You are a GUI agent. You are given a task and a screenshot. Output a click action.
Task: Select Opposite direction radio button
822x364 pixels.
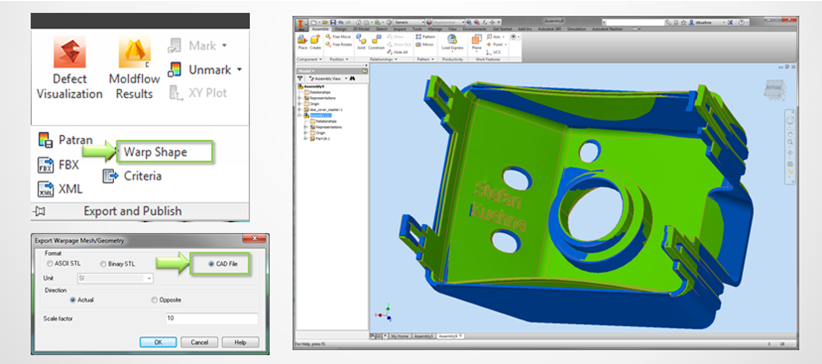pos(166,300)
